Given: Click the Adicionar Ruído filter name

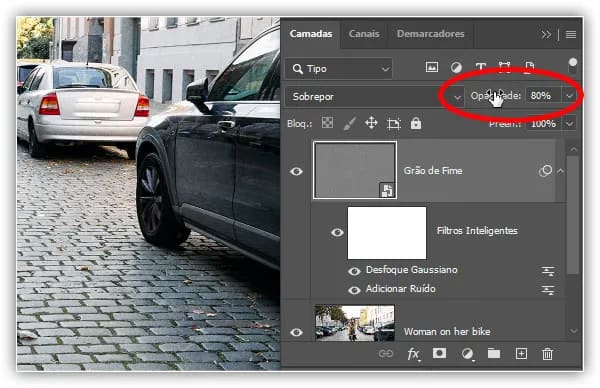Looking at the screenshot, I should pyautogui.click(x=400, y=289).
